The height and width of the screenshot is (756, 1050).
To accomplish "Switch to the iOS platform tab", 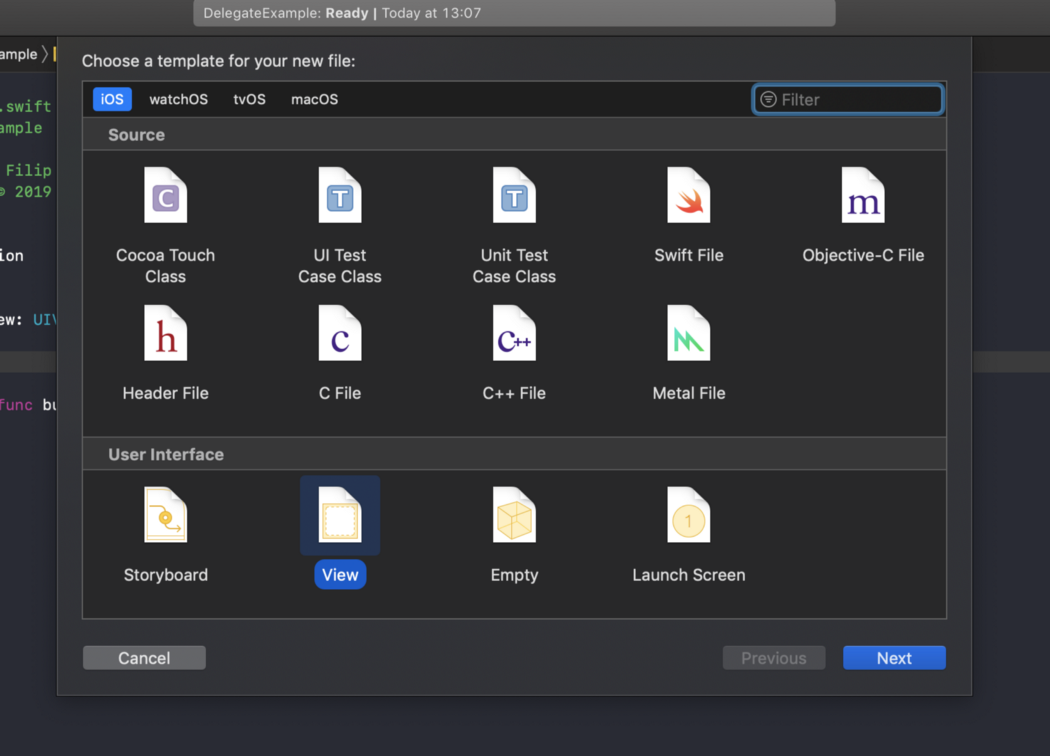I will pos(112,99).
